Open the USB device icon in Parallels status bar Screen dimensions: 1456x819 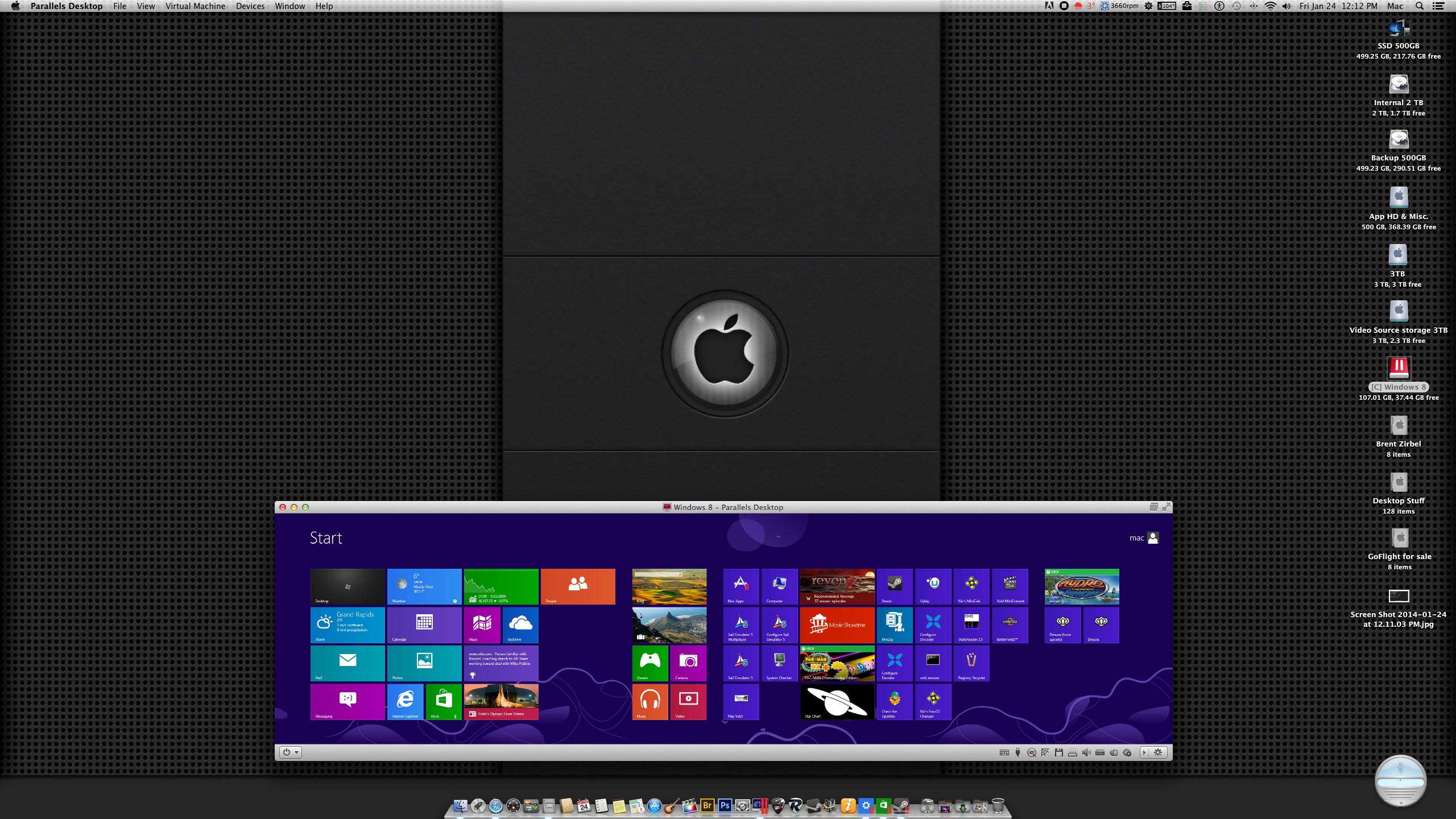1018,752
